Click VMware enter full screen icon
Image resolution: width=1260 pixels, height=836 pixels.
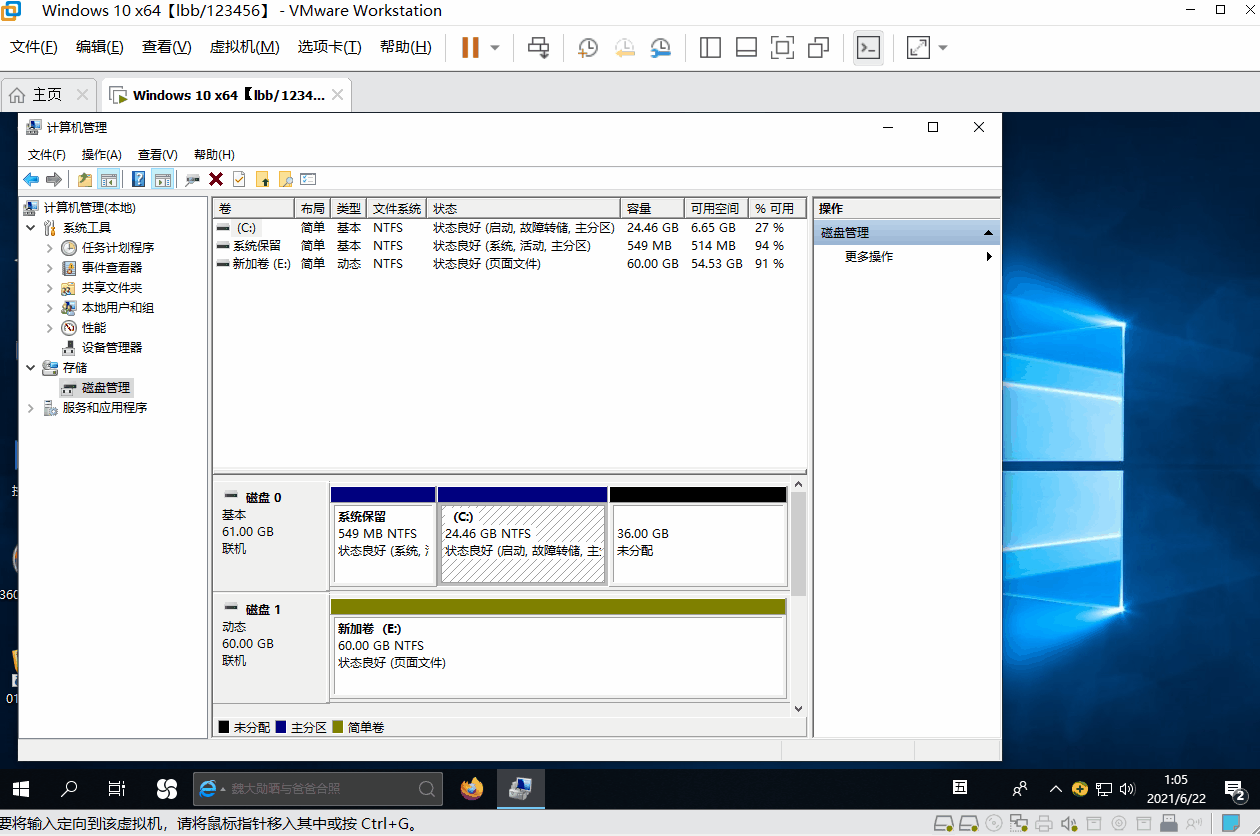click(782, 47)
